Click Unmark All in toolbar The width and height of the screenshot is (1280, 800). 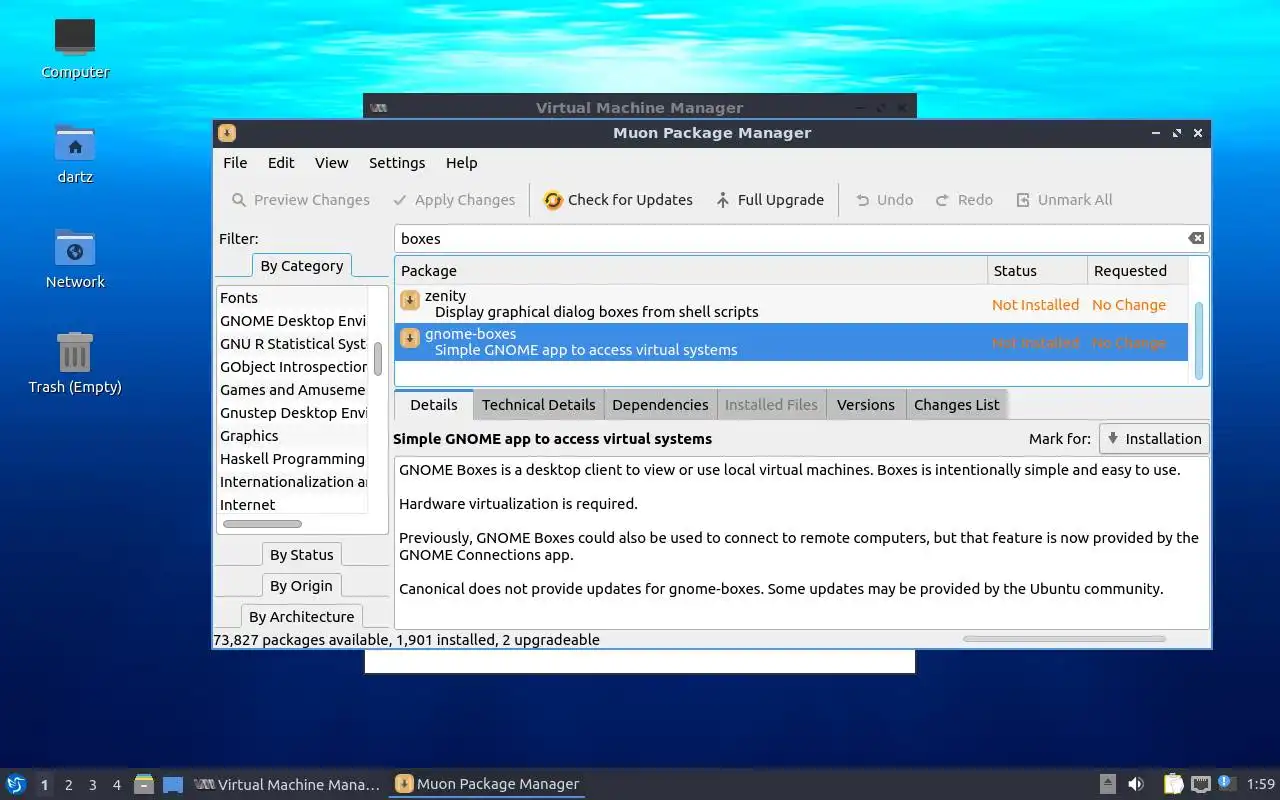(x=1064, y=200)
